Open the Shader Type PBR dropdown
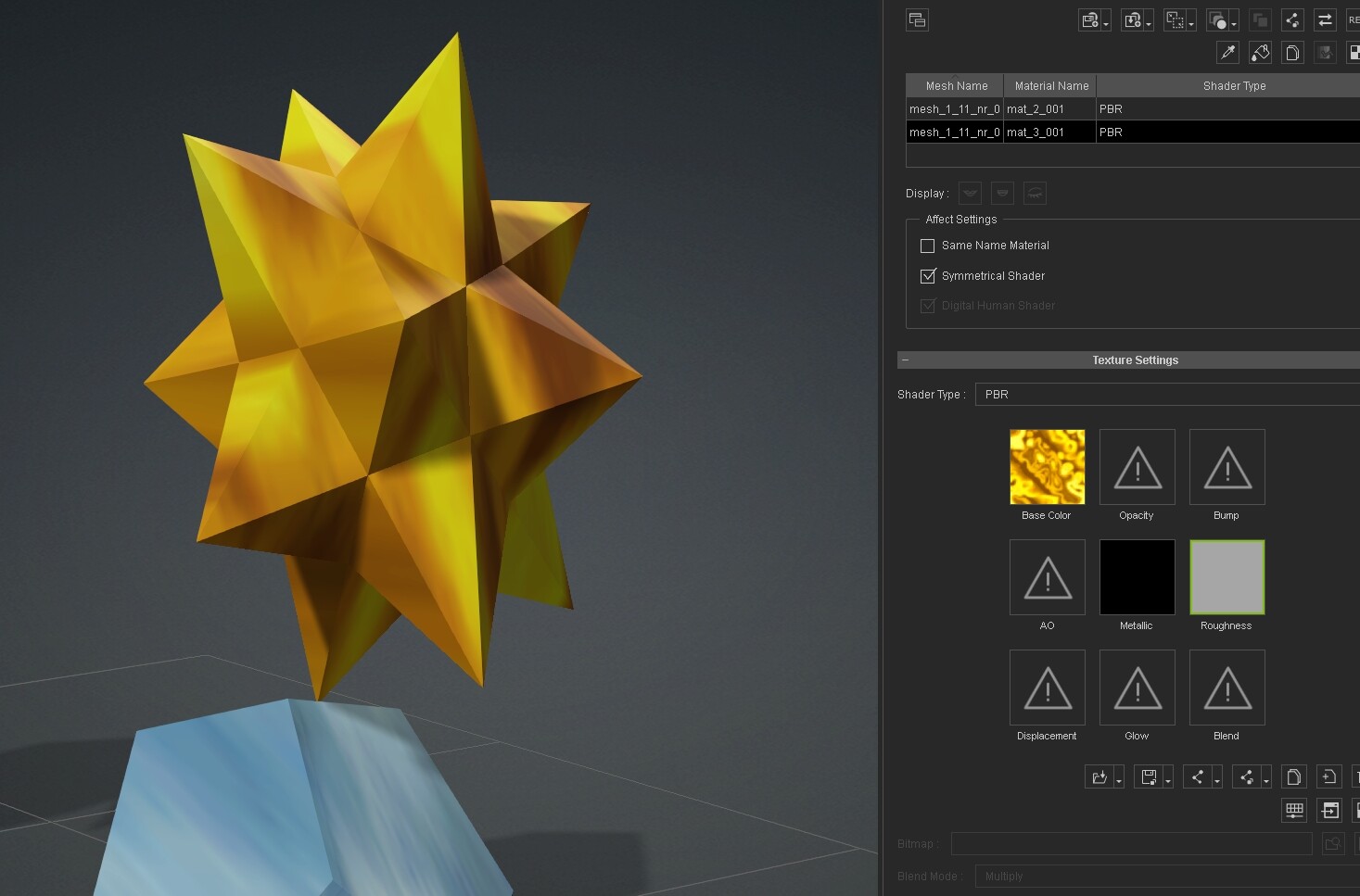 pos(1167,394)
